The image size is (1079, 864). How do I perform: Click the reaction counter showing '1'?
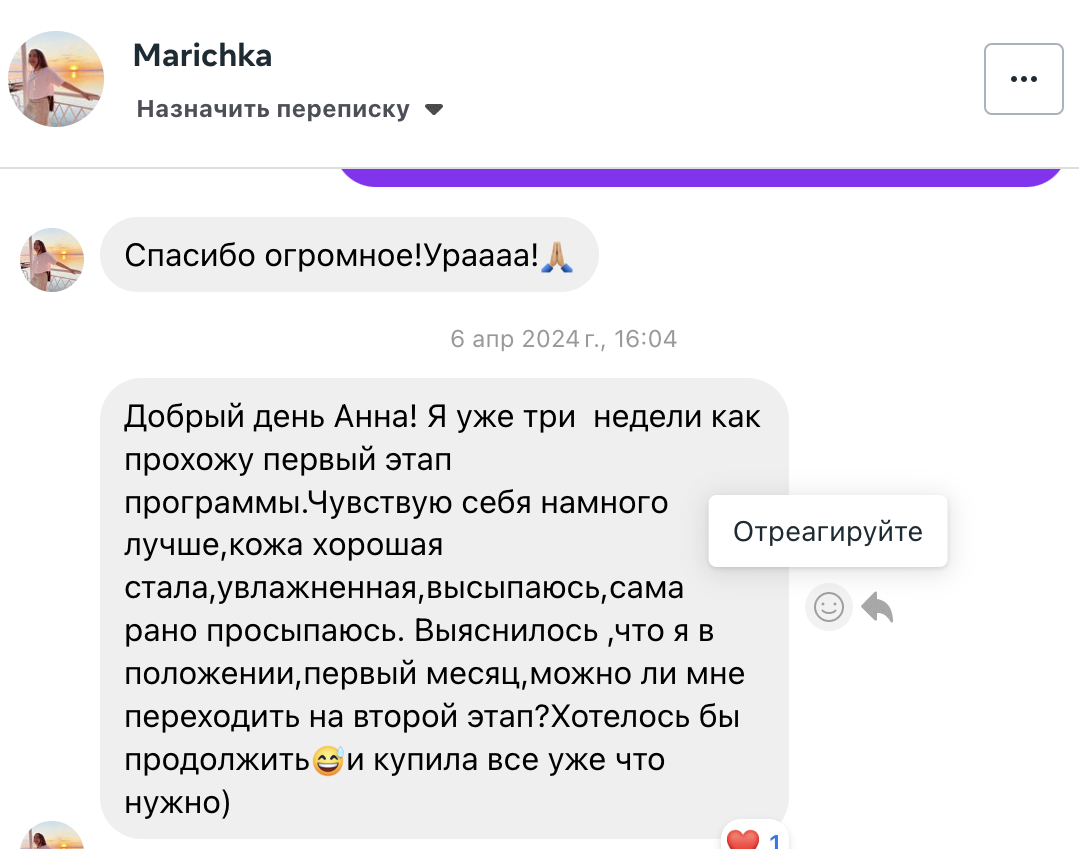pos(772,839)
